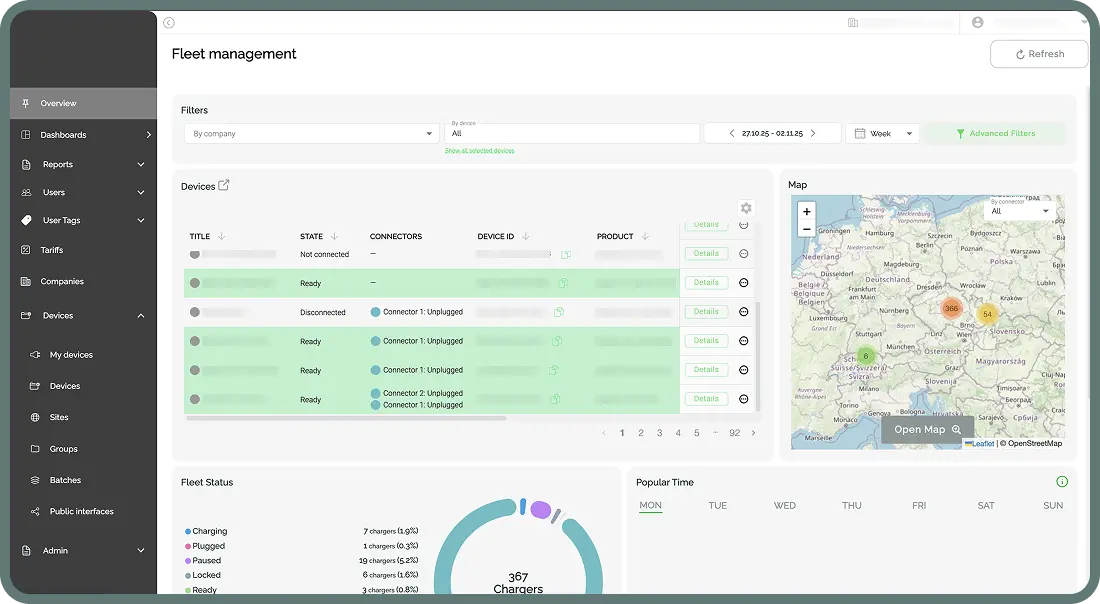Jump to last page 92
The image size is (1100, 604).
click(x=735, y=433)
